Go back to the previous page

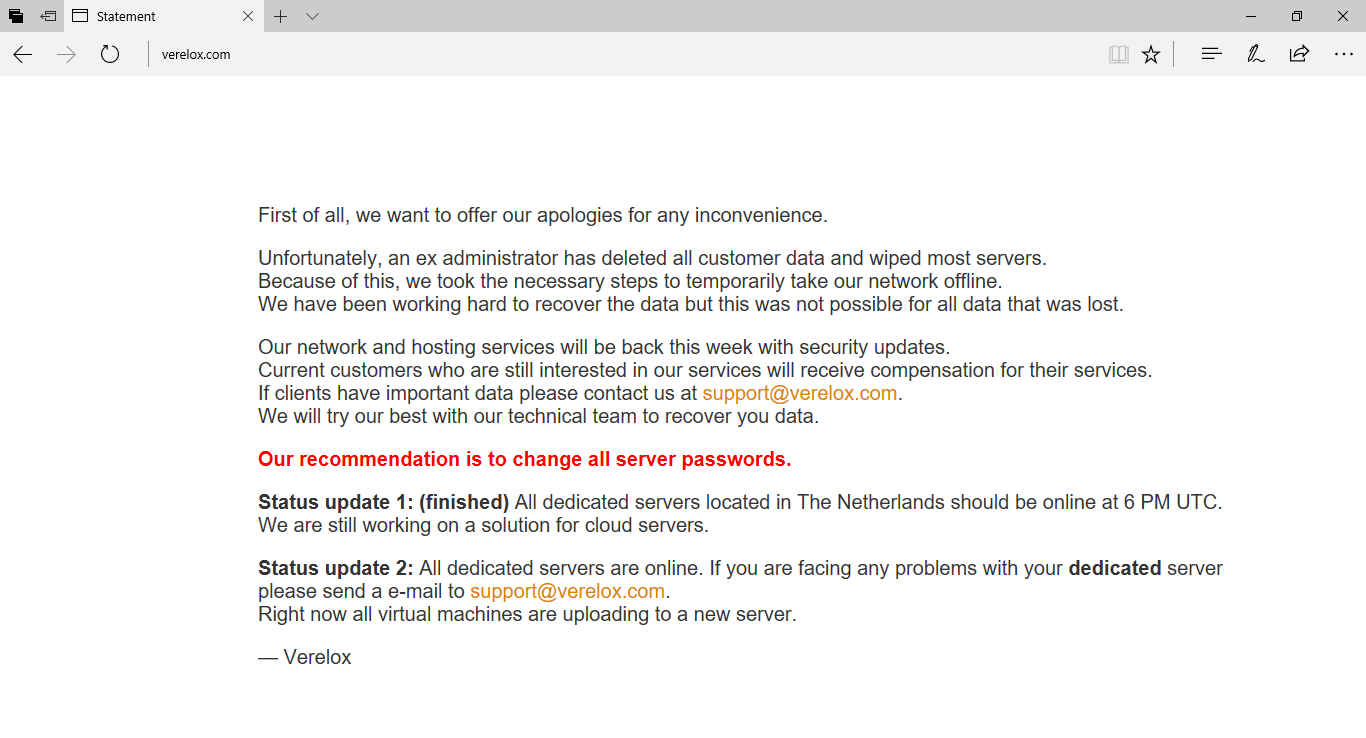coord(23,55)
